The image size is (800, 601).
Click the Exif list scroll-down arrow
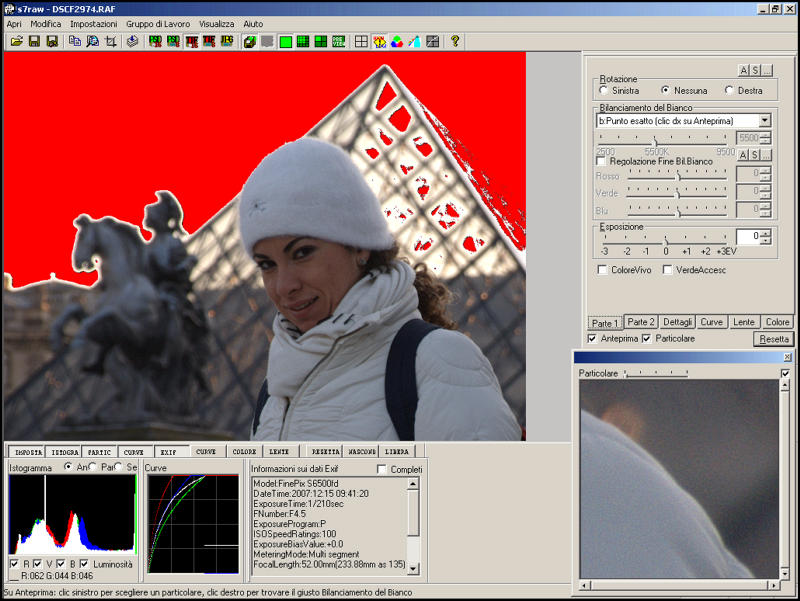coord(413,568)
